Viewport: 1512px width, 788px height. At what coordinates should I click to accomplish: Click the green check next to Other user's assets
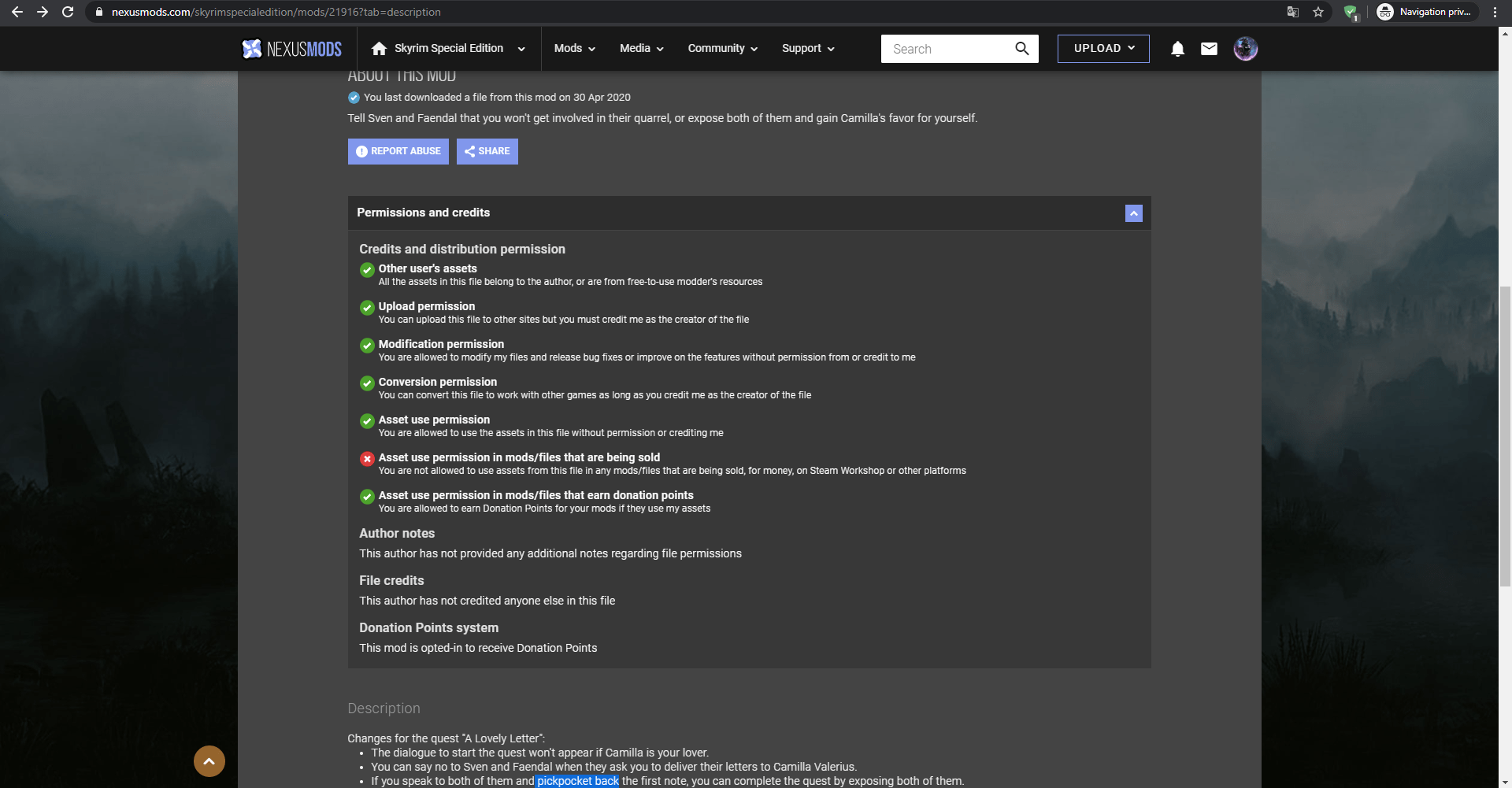coord(367,270)
